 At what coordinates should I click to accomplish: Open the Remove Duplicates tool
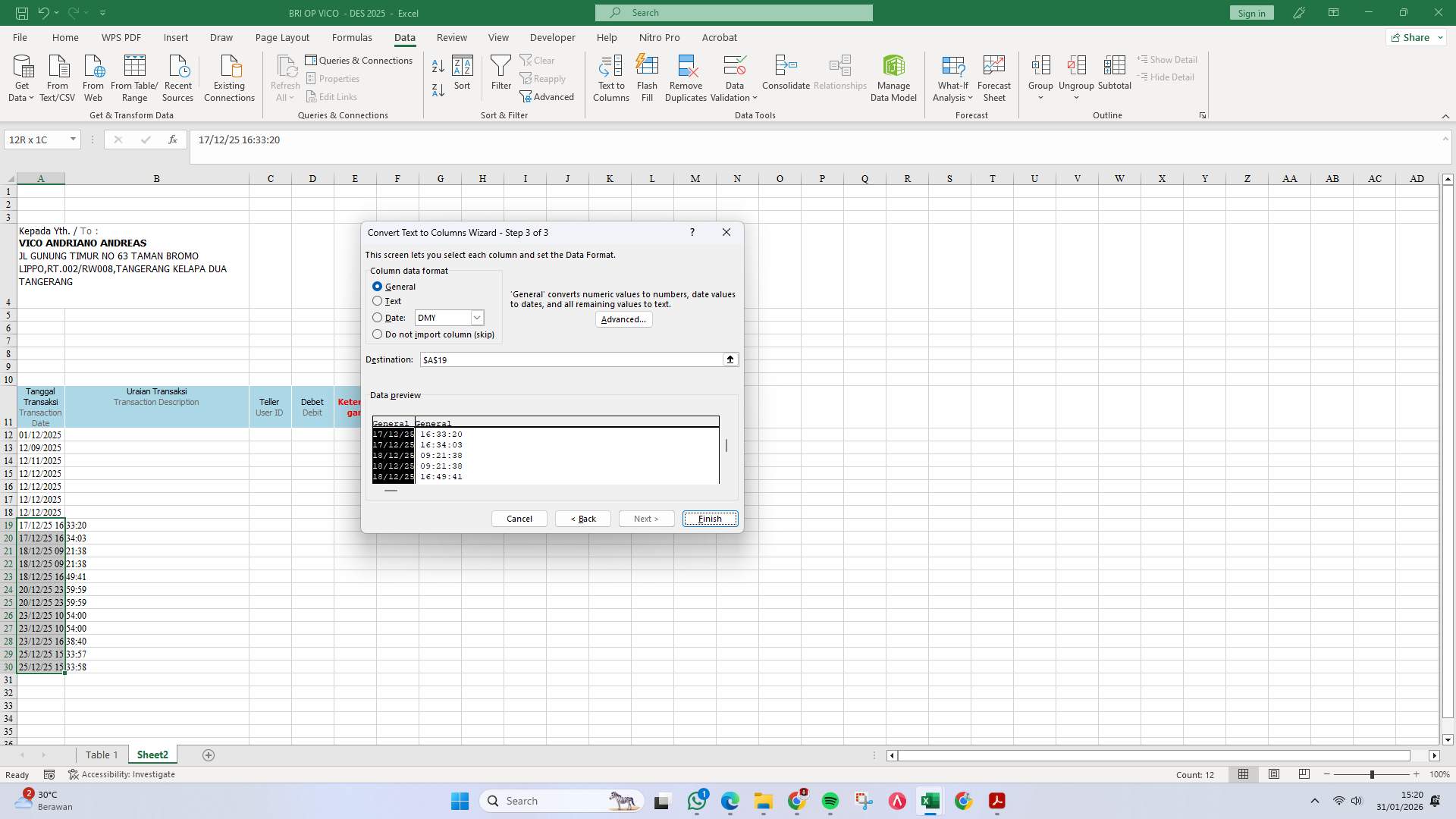coord(685,76)
